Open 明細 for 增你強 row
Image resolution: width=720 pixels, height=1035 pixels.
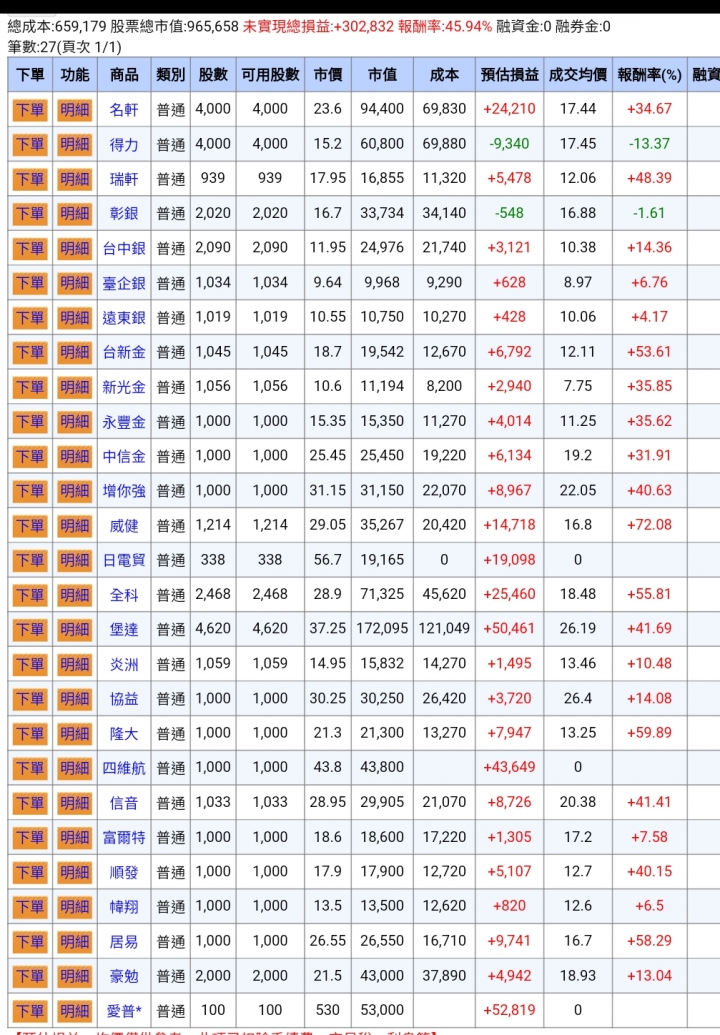click(75, 490)
